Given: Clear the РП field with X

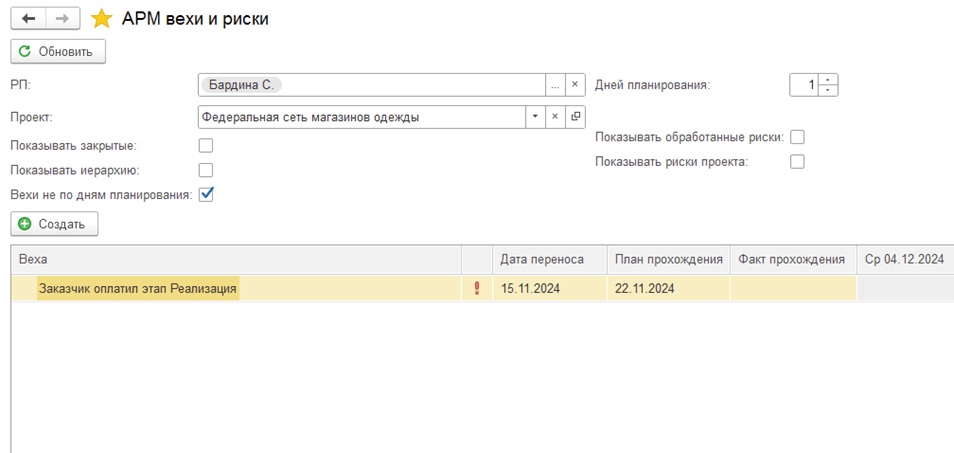Looking at the screenshot, I should point(575,85).
